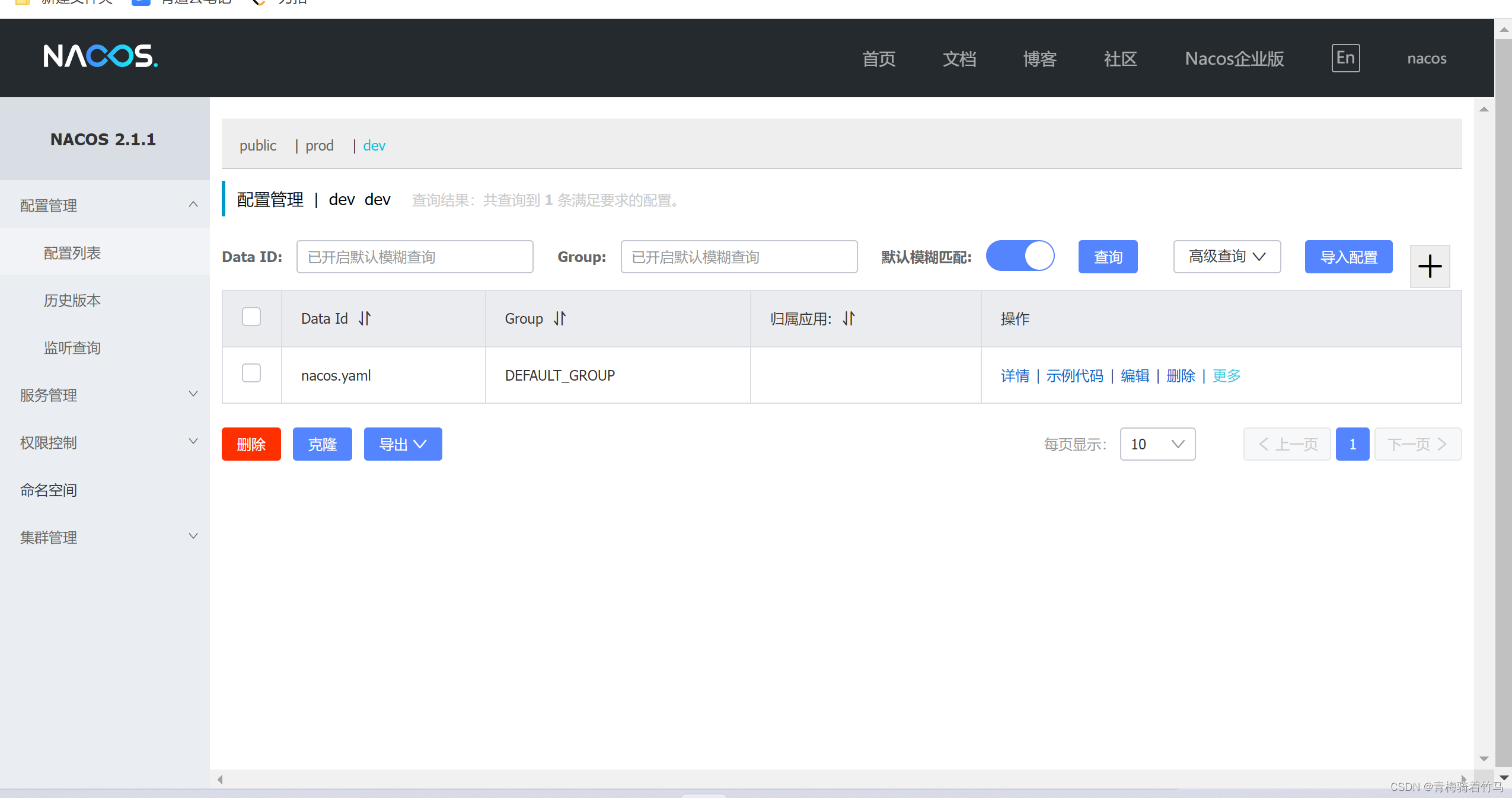Expand the 权限控制 sidebar section
Viewport: 1512px width, 798px height.
pyautogui.click(x=105, y=442)
